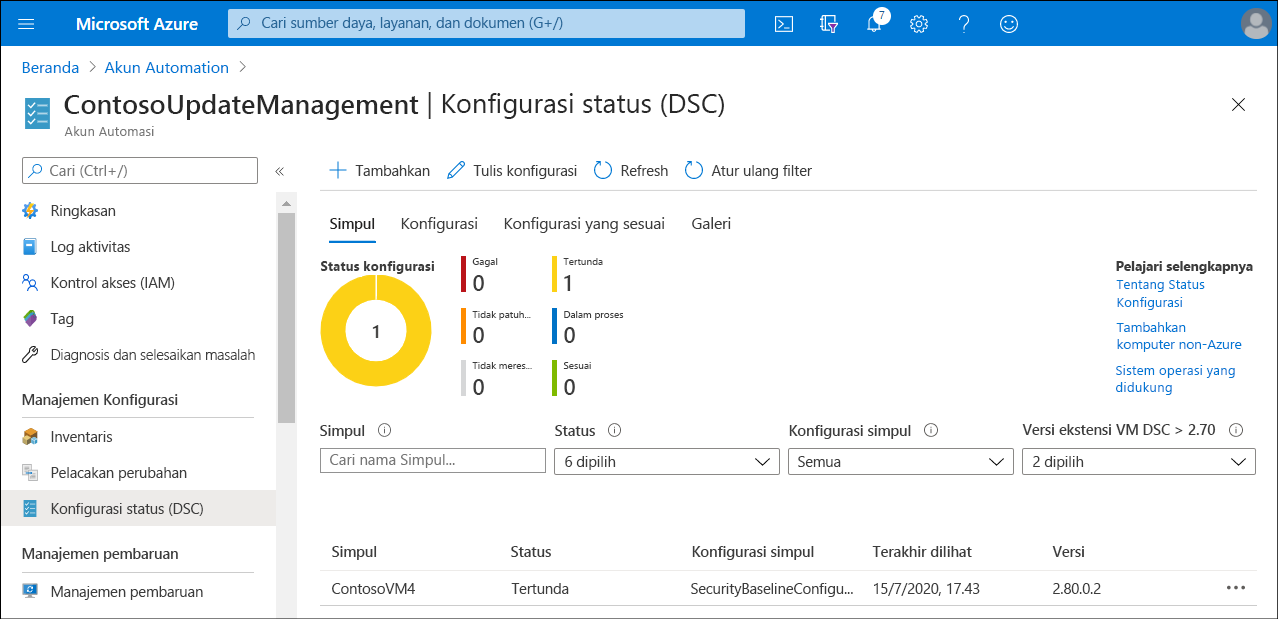Open Tambahkan komputer non-Azure link
The image size is (1278, 619).
(1179, 336)
